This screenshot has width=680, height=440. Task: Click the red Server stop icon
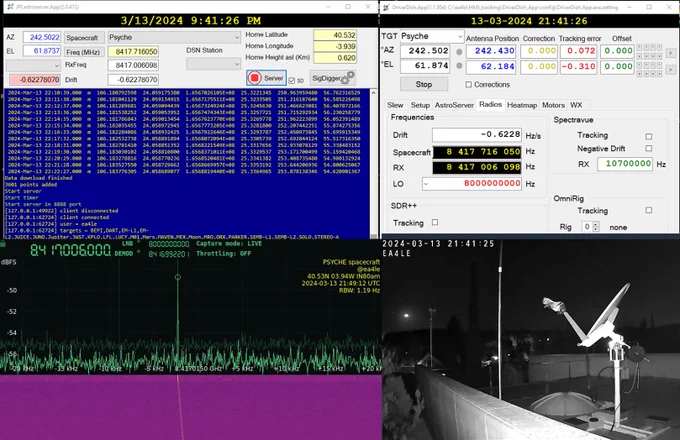(255, 78)
